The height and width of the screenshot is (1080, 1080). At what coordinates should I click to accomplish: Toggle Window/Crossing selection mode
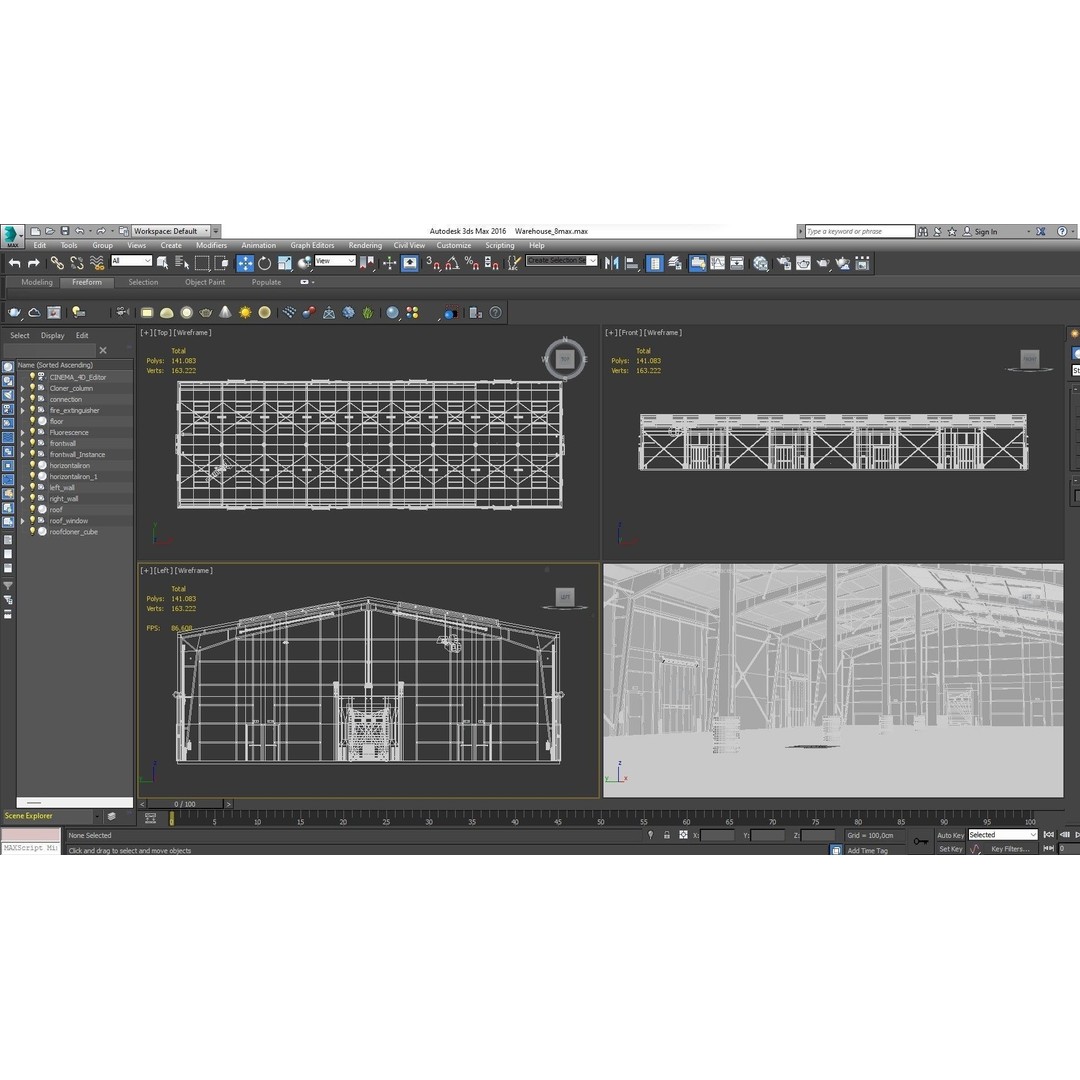coord(222,263)
